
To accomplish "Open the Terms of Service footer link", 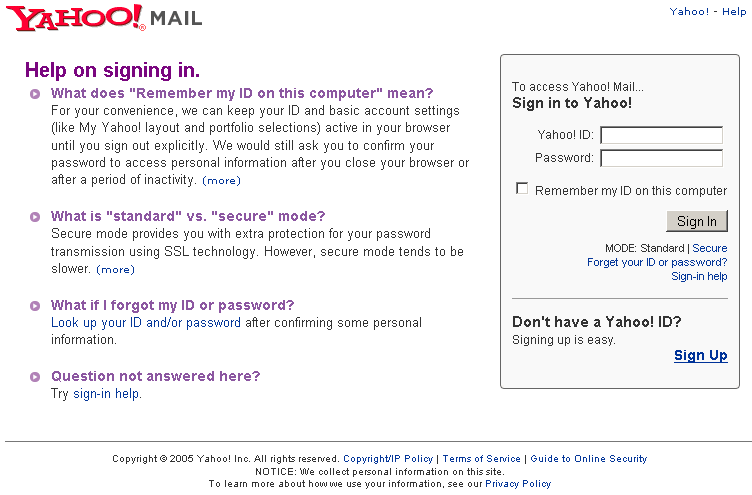I will coord(482,459).
